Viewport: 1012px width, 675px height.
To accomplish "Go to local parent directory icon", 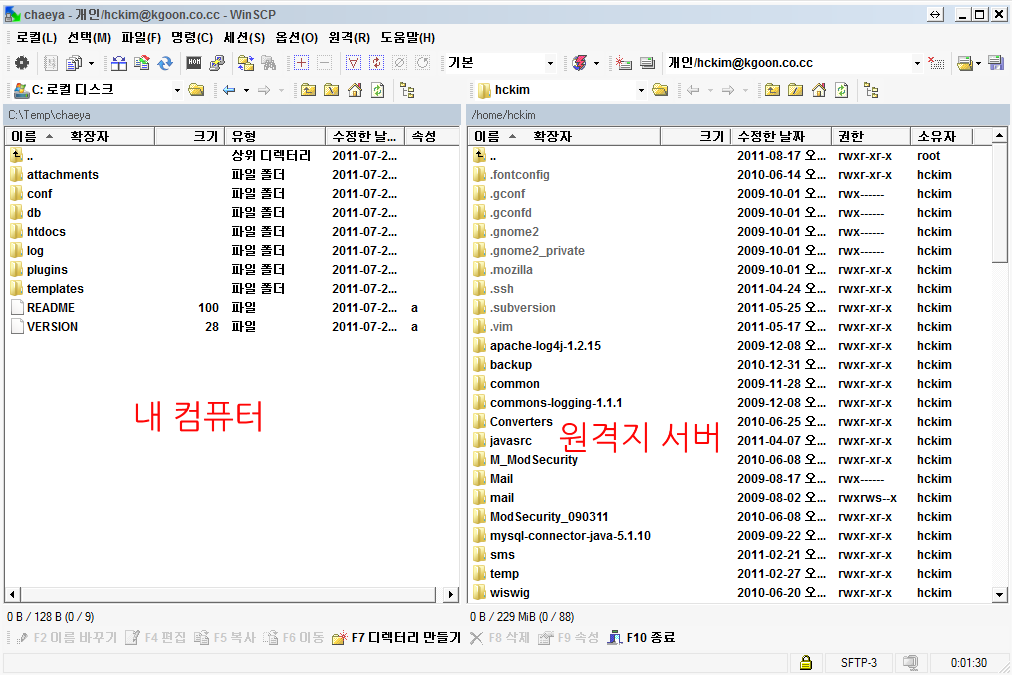I will click(309, 90).
